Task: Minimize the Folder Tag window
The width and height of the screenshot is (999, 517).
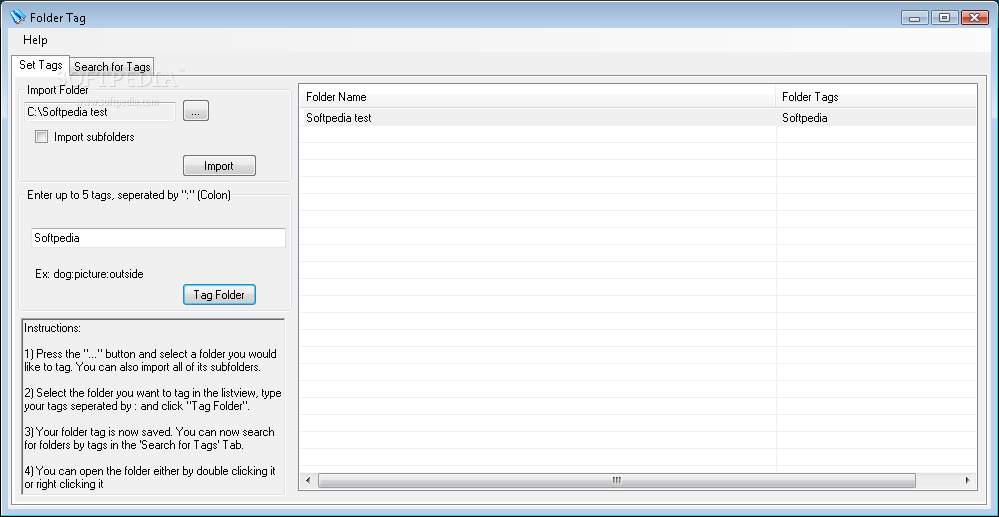Action: tap(914, 18)
